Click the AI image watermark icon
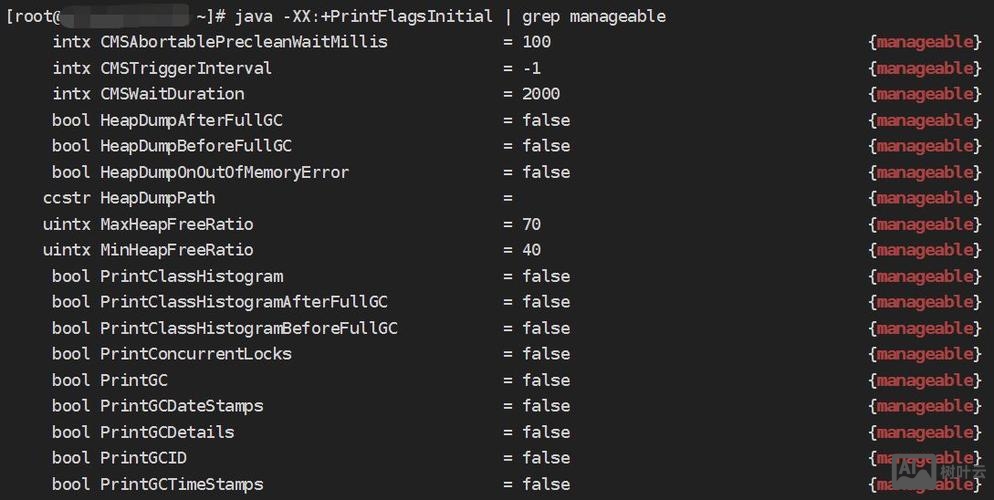Viewport: 994px width, 500px height. [x=915, y=469]
